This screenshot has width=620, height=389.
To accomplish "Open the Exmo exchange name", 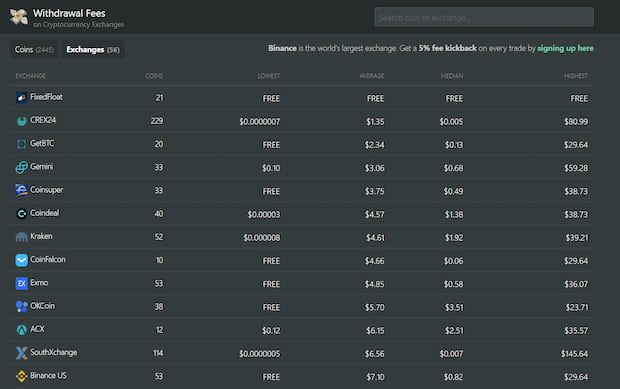I will click(x=39, y=283).
